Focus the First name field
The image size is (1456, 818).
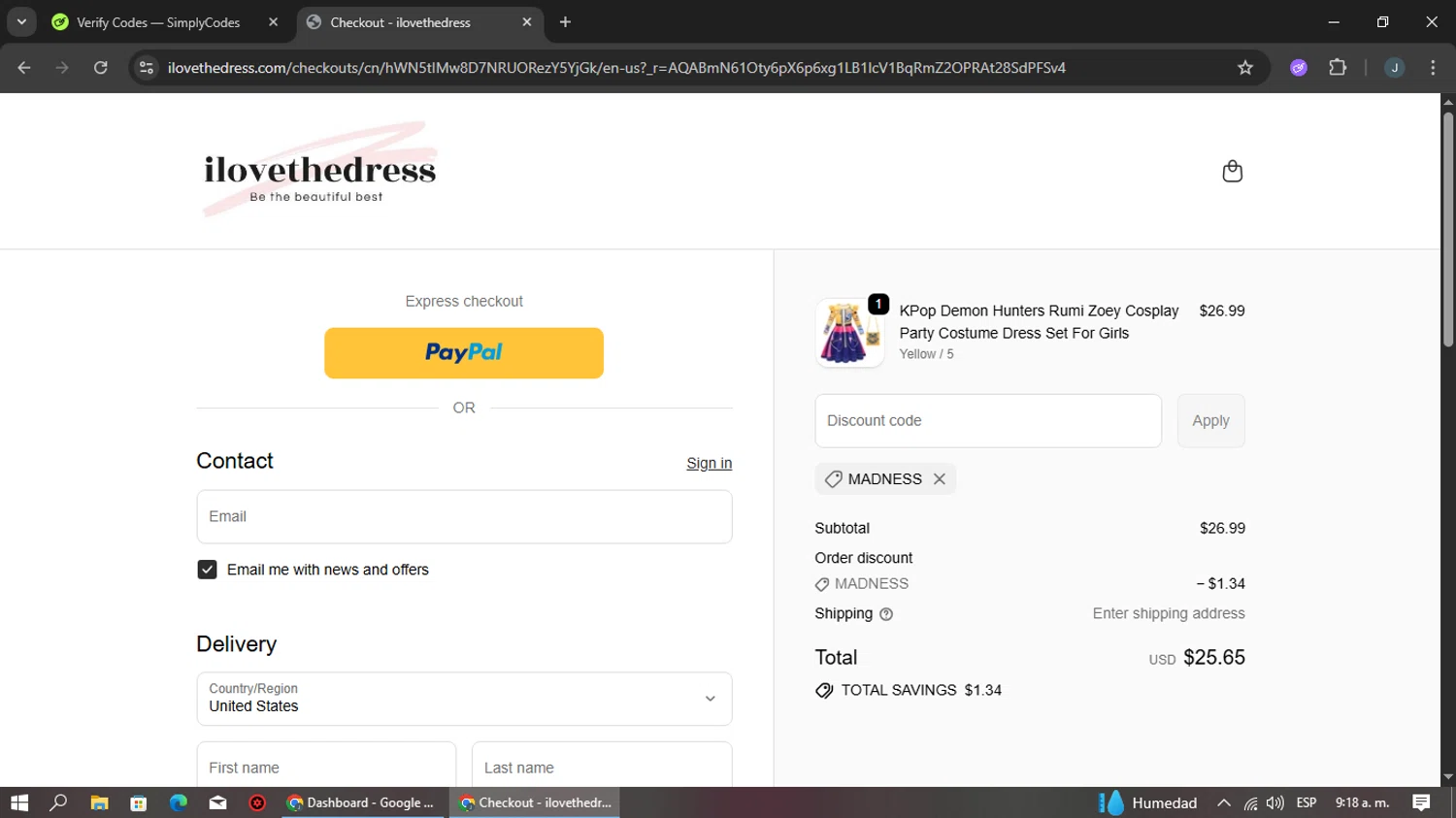tap(326, 765)
